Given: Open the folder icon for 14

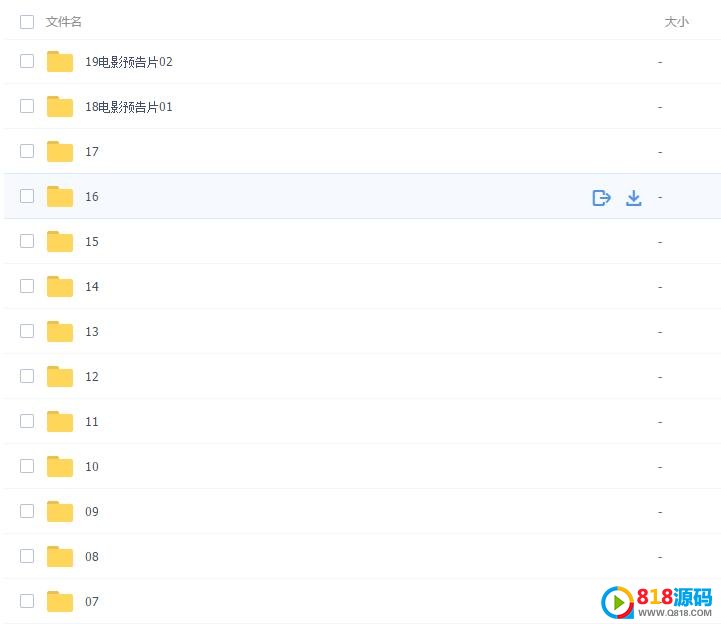Looking at the screenshot, I should pyautogui.click(x=60, y=286).
